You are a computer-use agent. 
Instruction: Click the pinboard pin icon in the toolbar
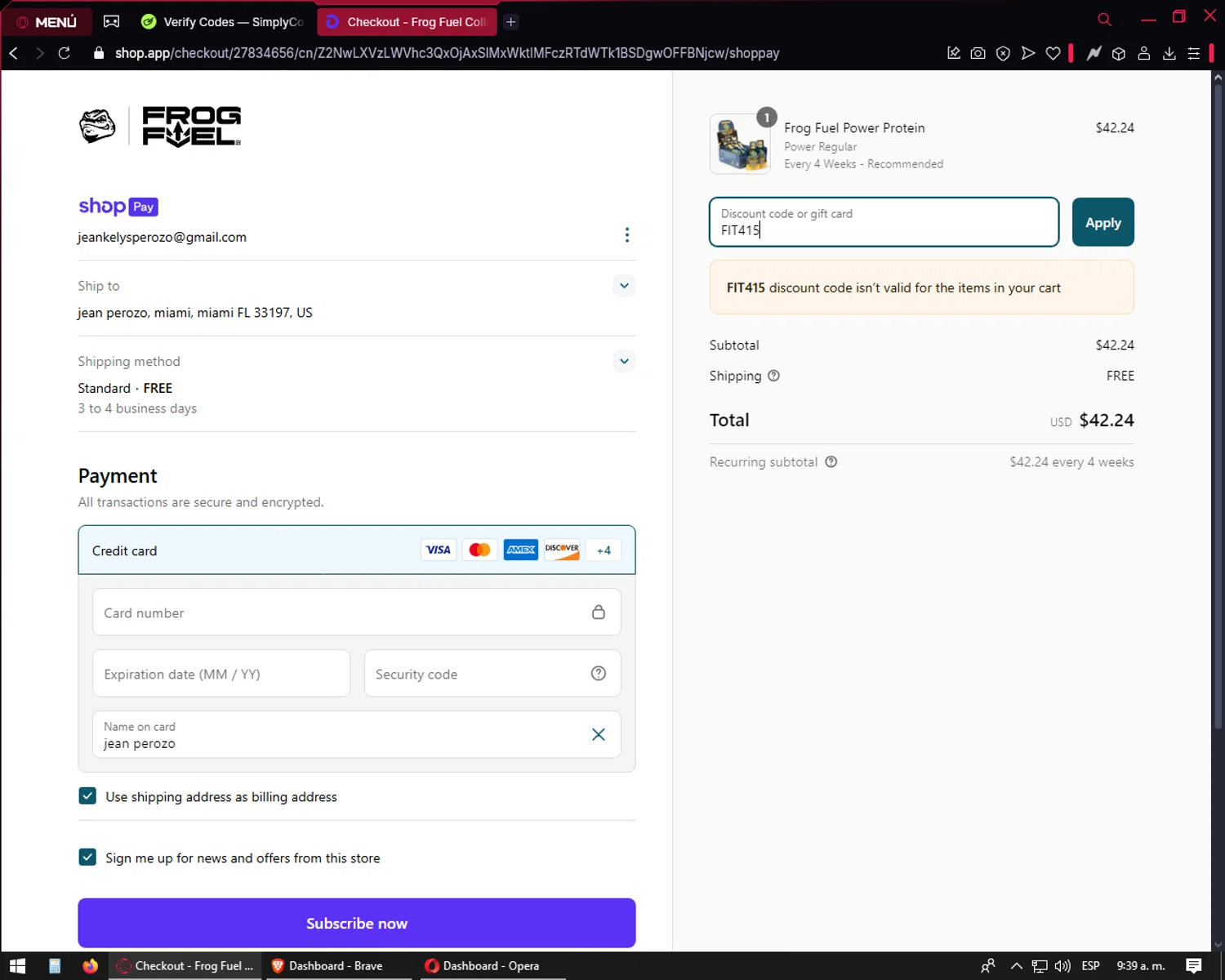click(x=953, y=53)
